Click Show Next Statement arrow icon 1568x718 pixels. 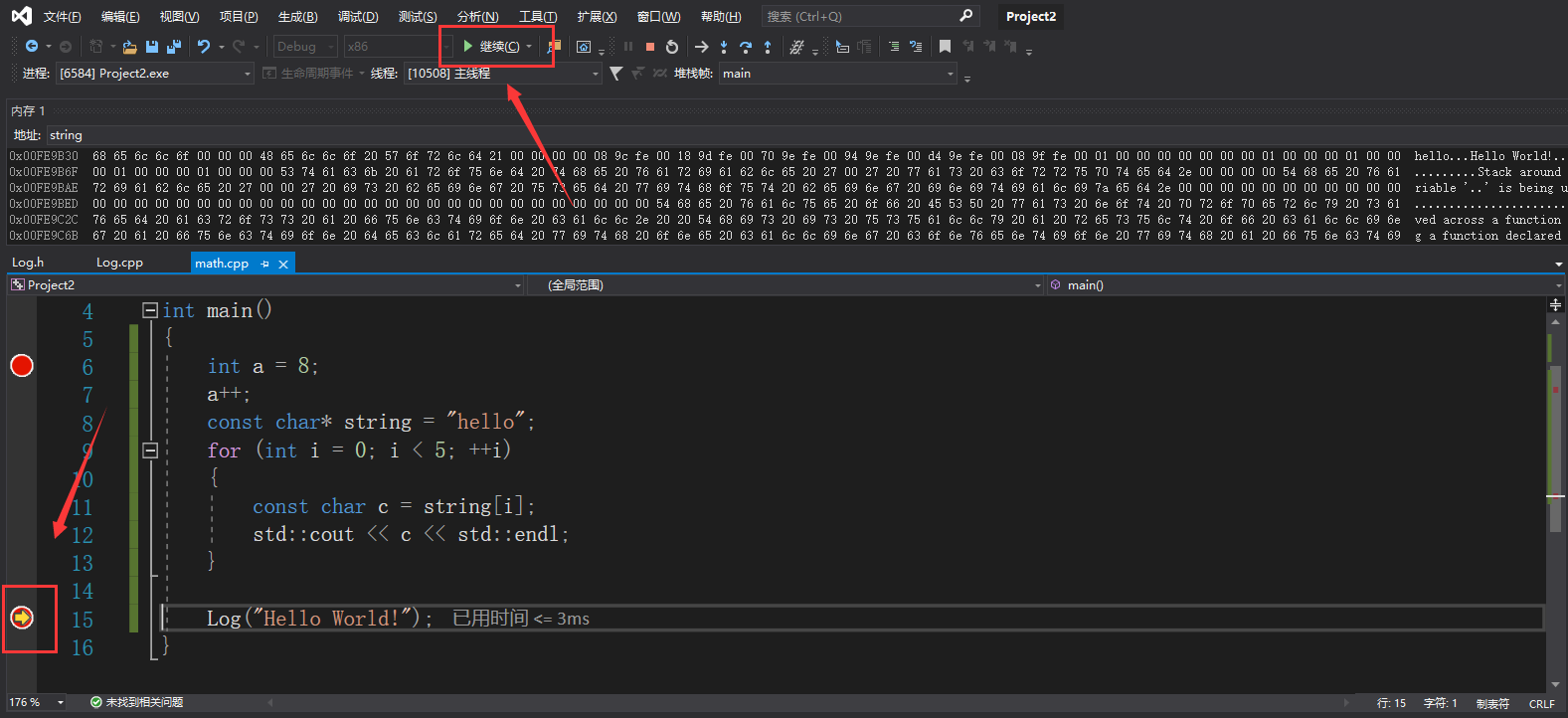pos(701,47)
